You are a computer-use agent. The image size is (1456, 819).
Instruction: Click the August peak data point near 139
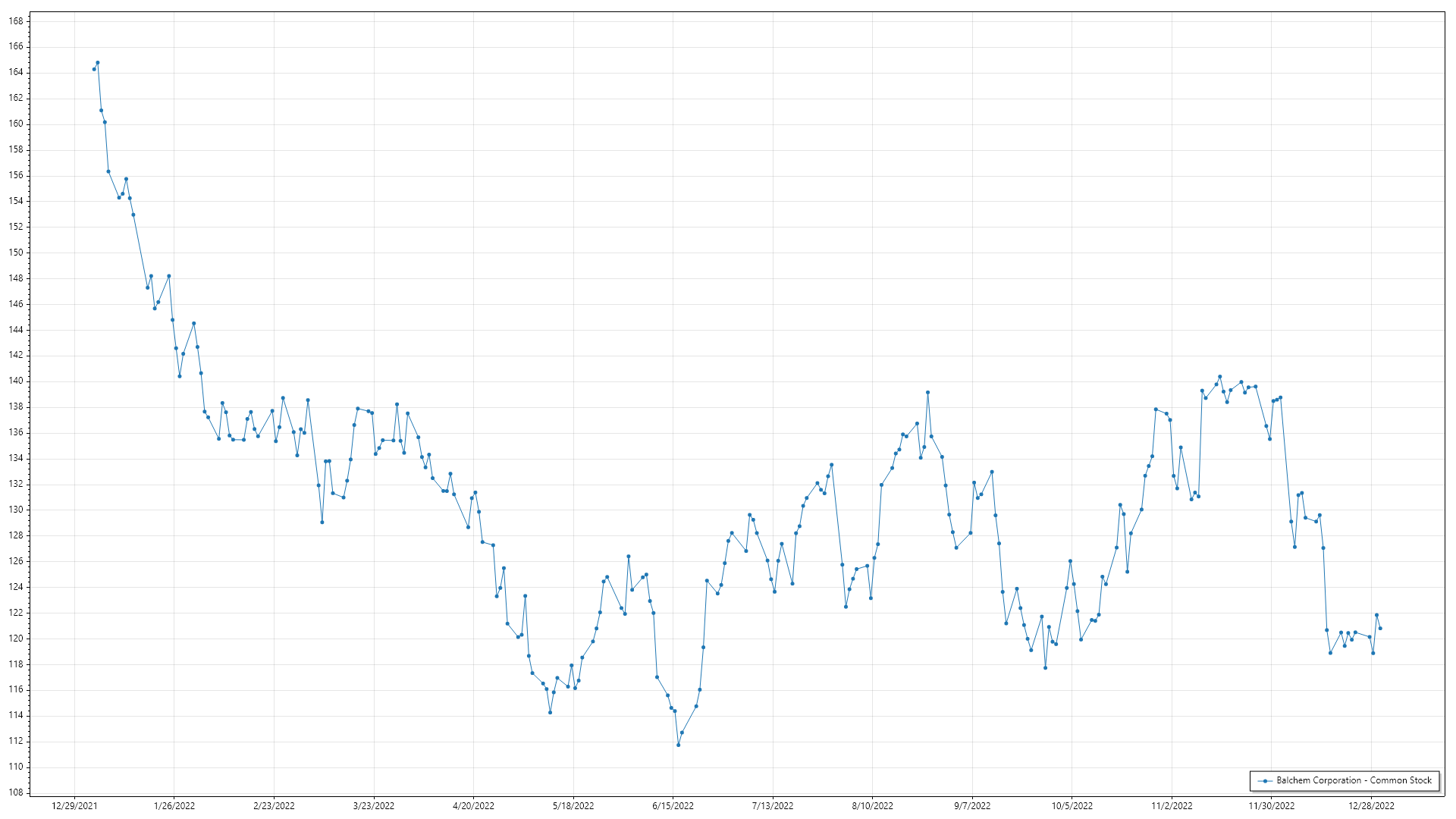(x=927, y=393)
